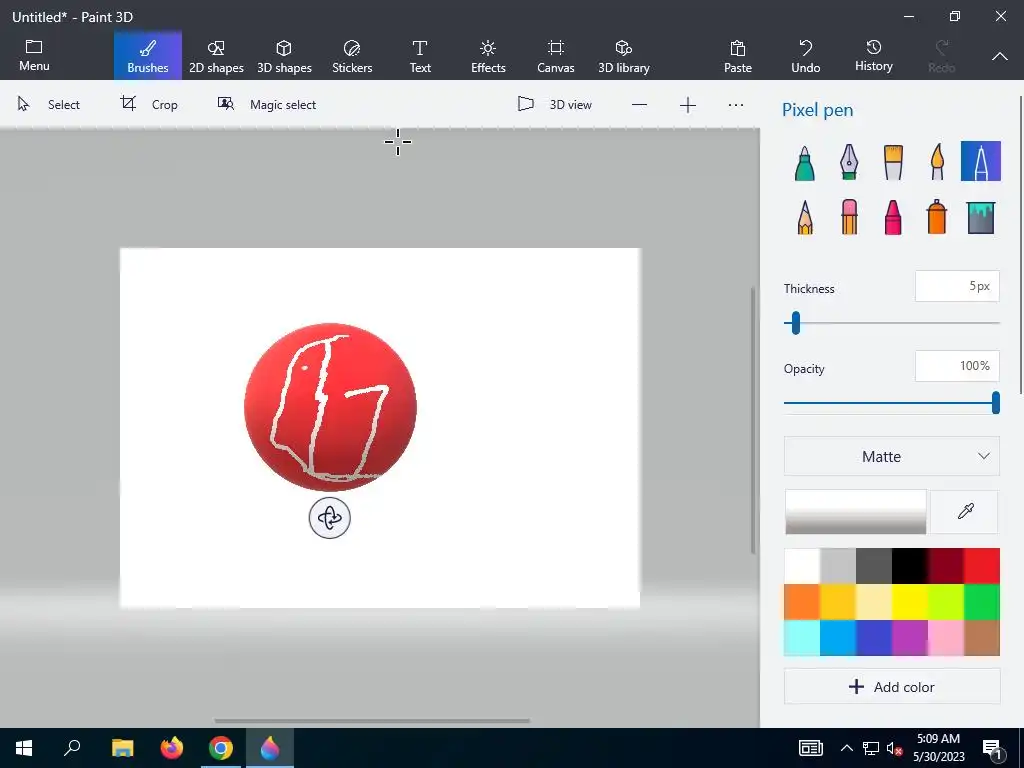
Task: Activate Magic select
Action: tap(266, 104)
